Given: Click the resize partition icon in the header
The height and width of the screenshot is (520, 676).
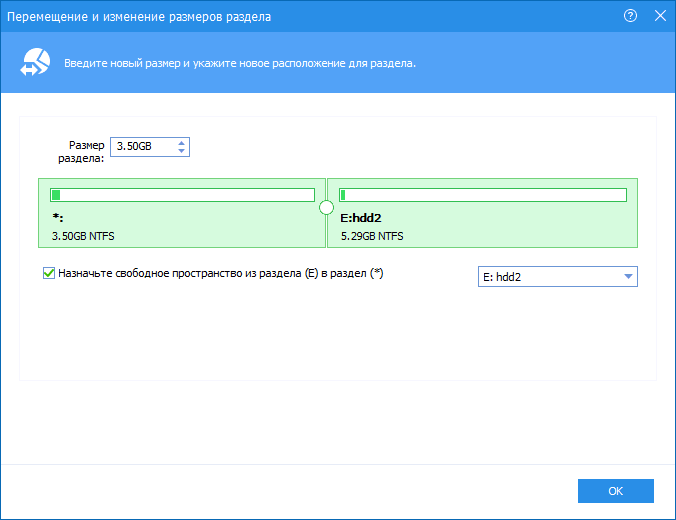Looking at the screenshot, I should click(35, 62).
